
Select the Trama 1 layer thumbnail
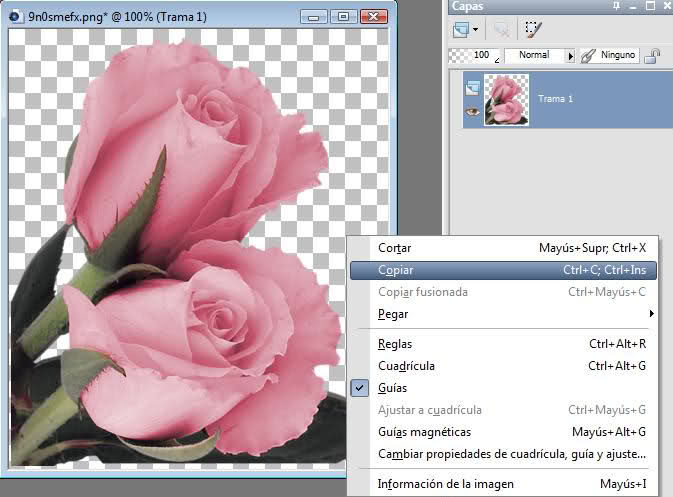[x=506, y=100]
